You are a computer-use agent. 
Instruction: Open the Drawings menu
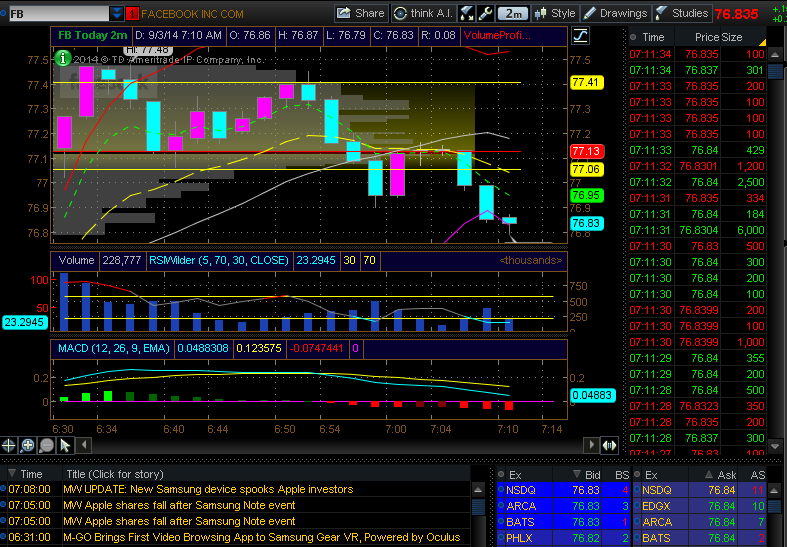pyautogui.click(x=616, y=14)
